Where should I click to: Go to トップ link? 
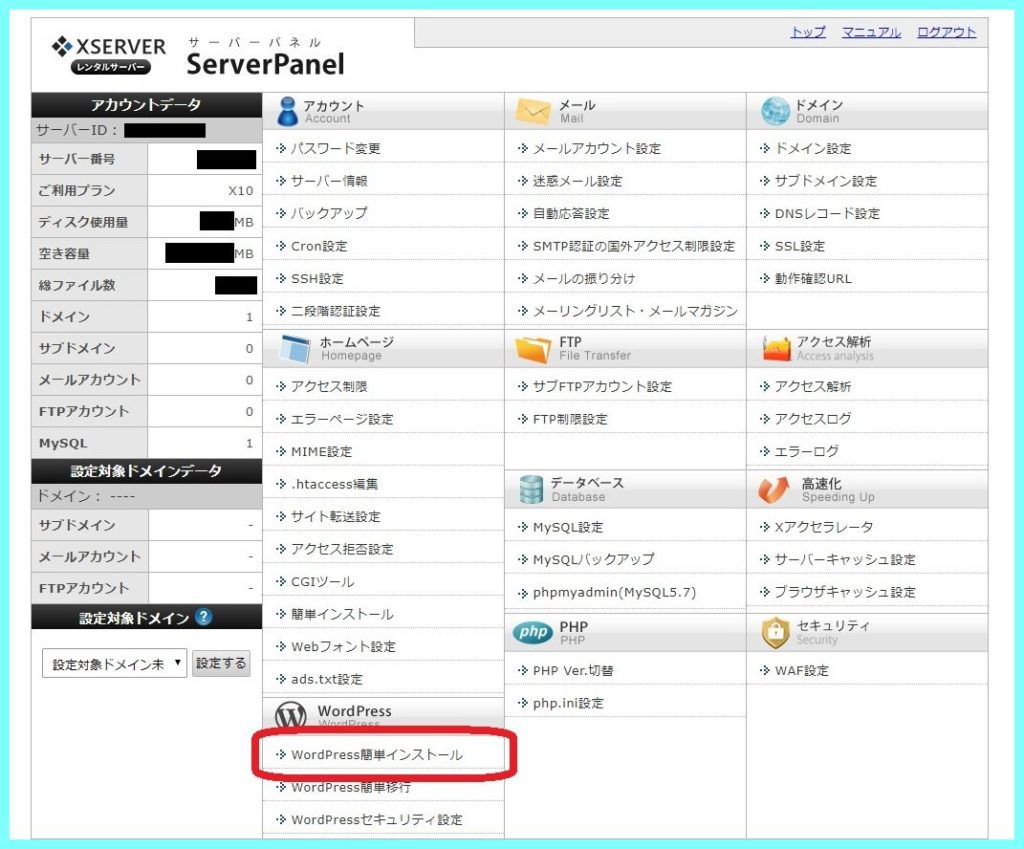(x=808, y=32)
